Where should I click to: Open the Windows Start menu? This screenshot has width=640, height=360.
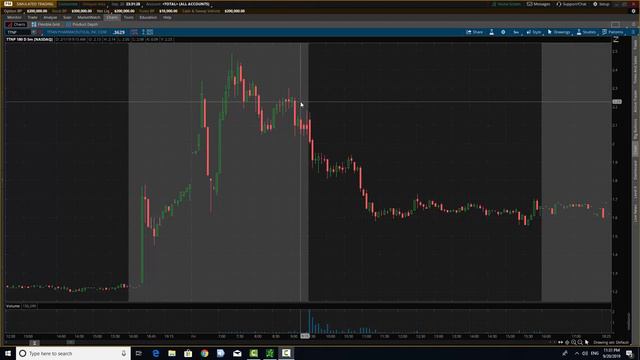[x=8, y=353]
